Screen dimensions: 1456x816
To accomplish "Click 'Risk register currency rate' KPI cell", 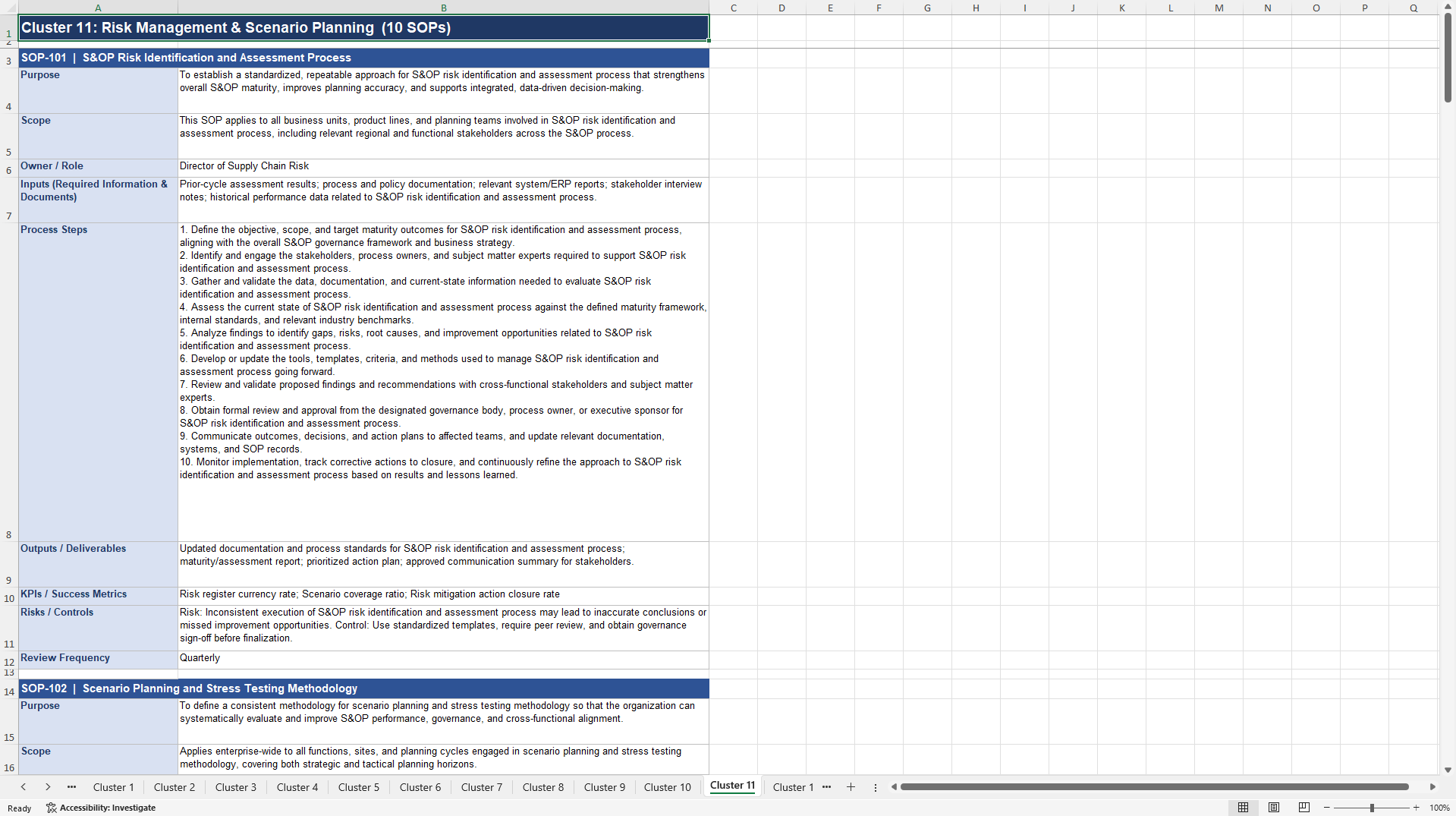I will pyautogui.click(x=443, y=596).
